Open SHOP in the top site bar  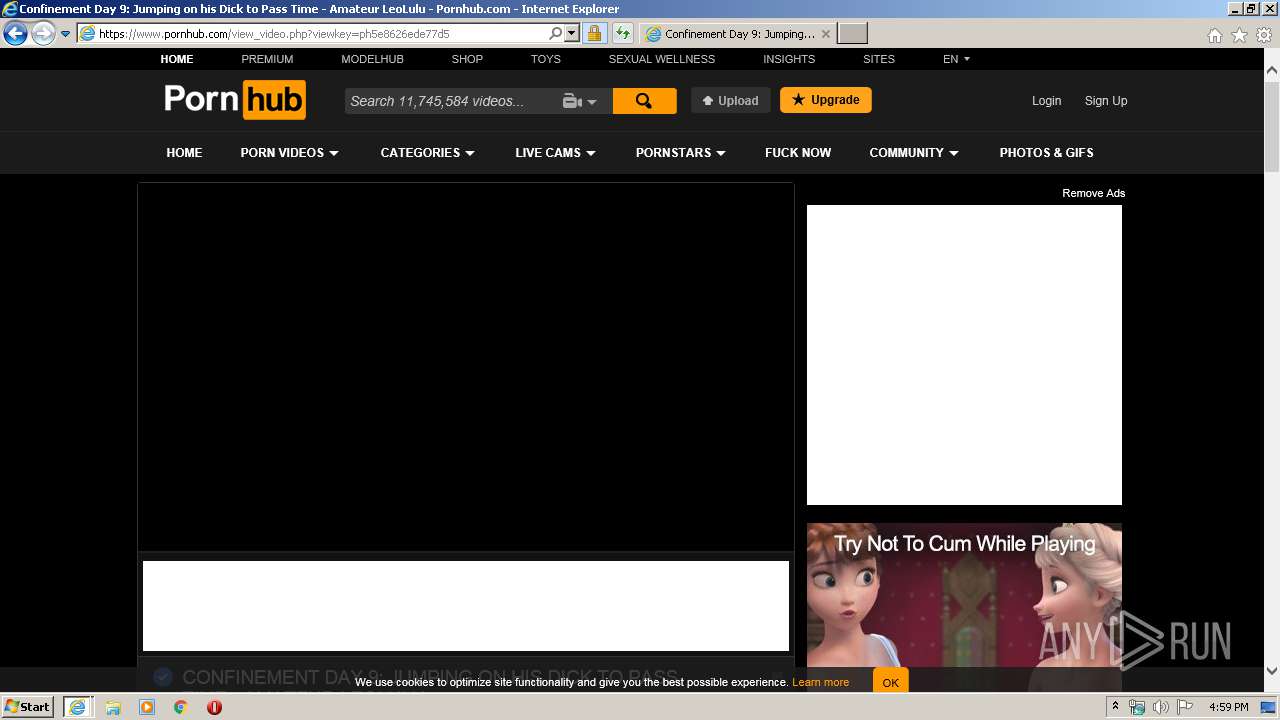coord(467,59)
